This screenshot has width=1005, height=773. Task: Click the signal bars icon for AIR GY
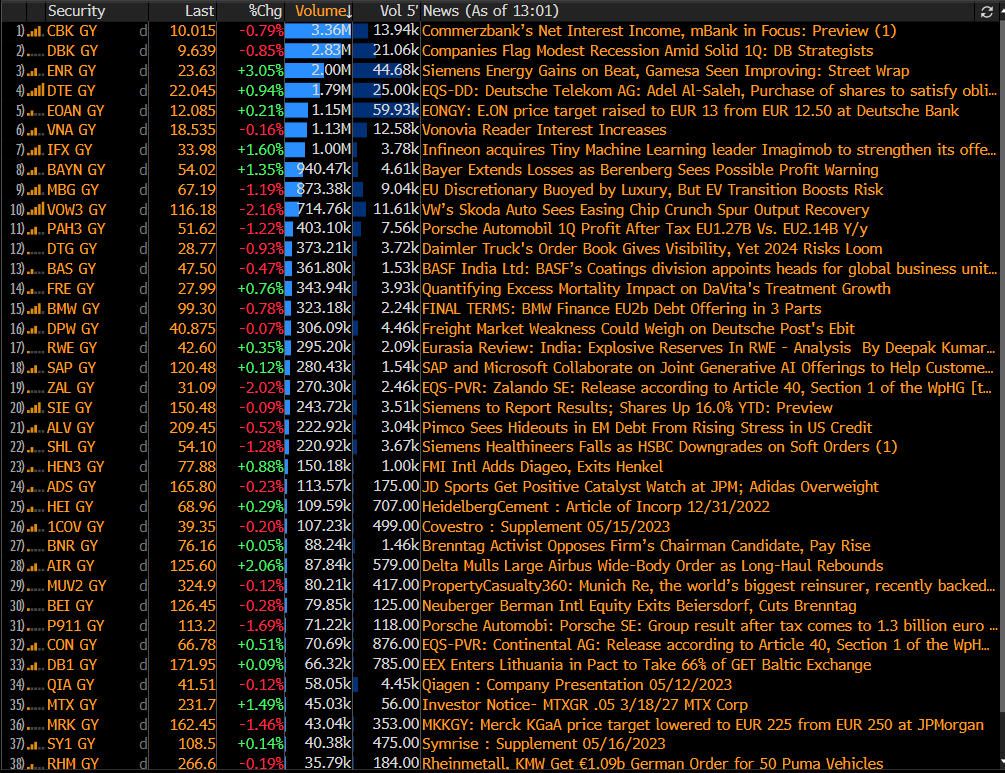pos(35,566)
